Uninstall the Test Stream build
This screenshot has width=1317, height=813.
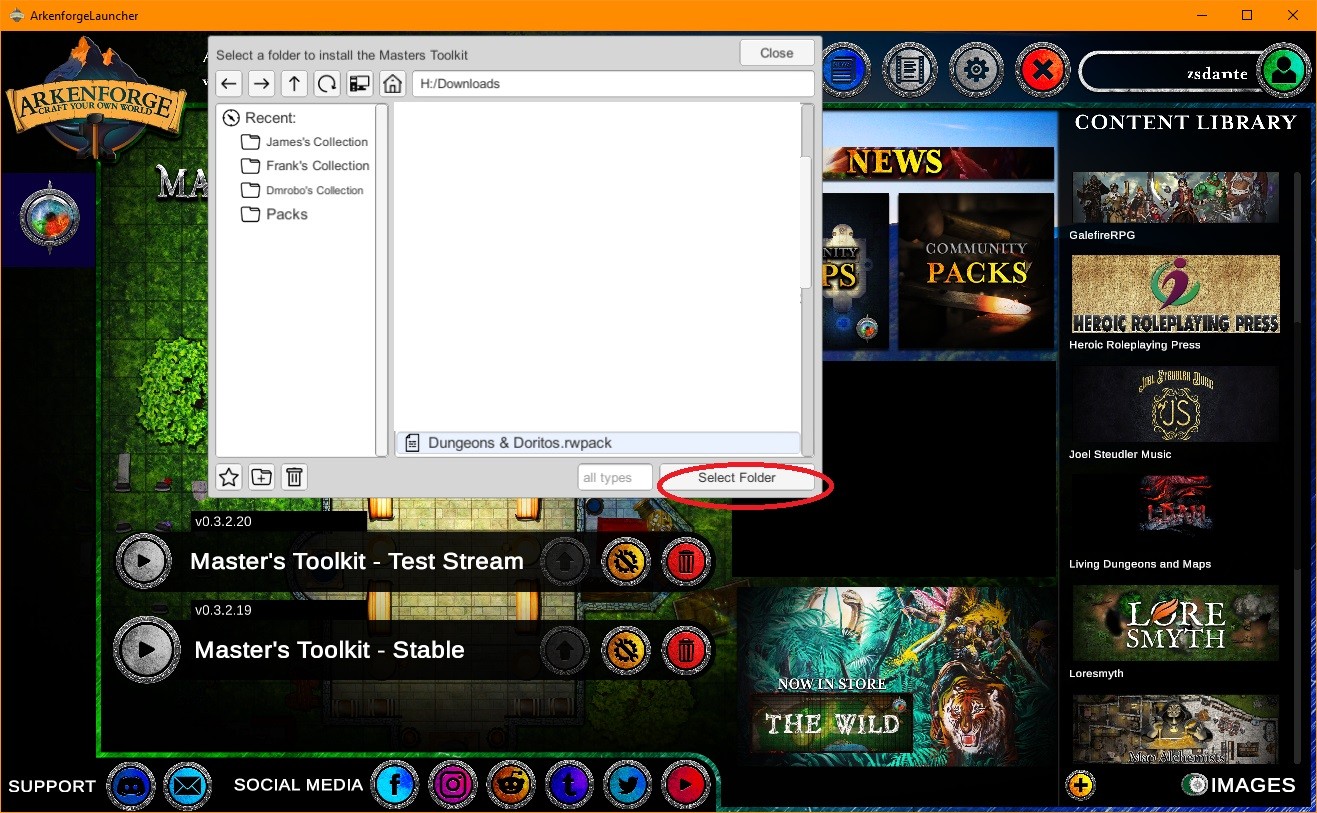coord(685,562)
